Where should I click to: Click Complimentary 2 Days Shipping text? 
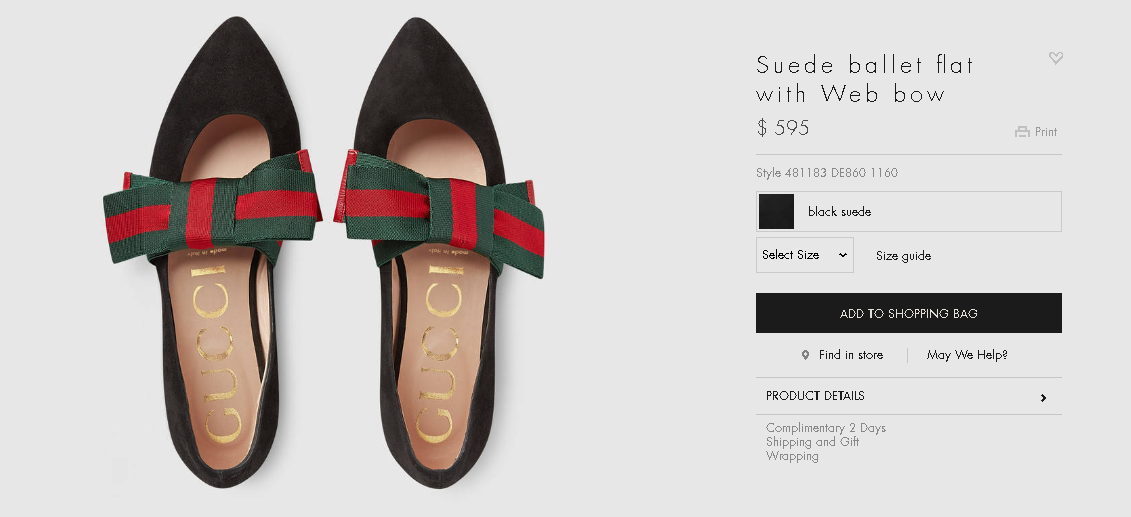tap(825, 441)
